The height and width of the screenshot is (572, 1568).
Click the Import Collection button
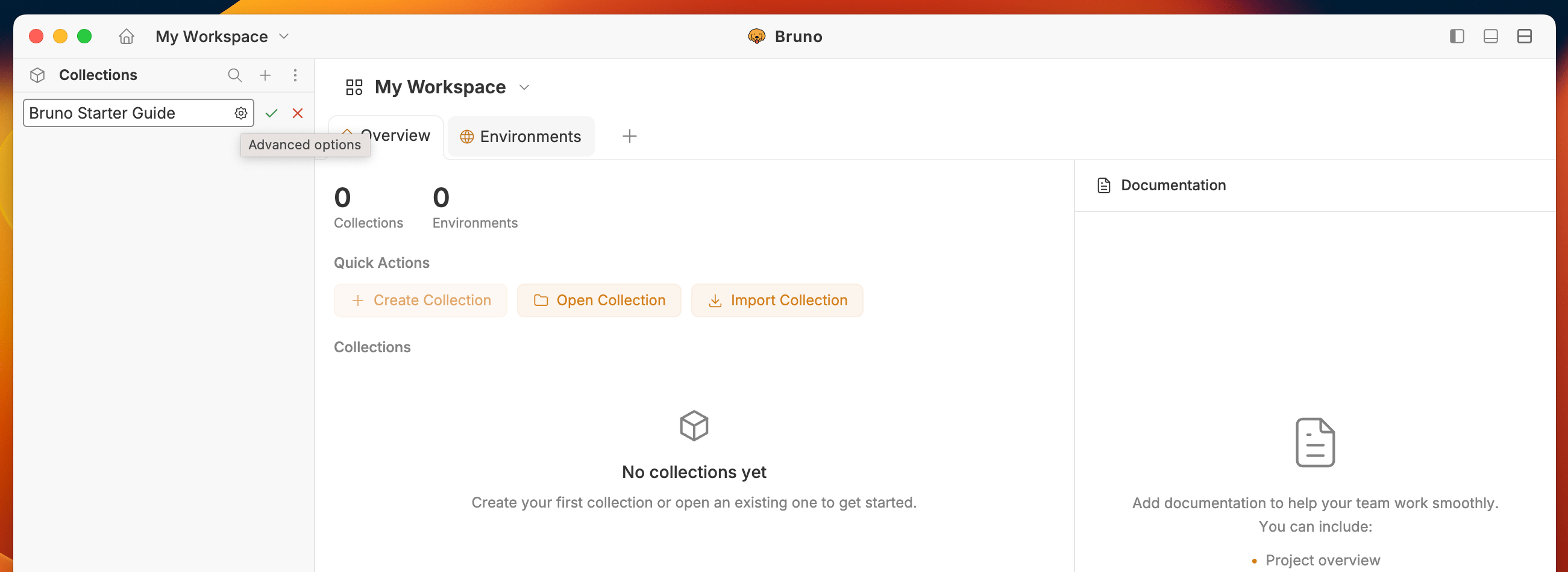click(x=777, y=300)
